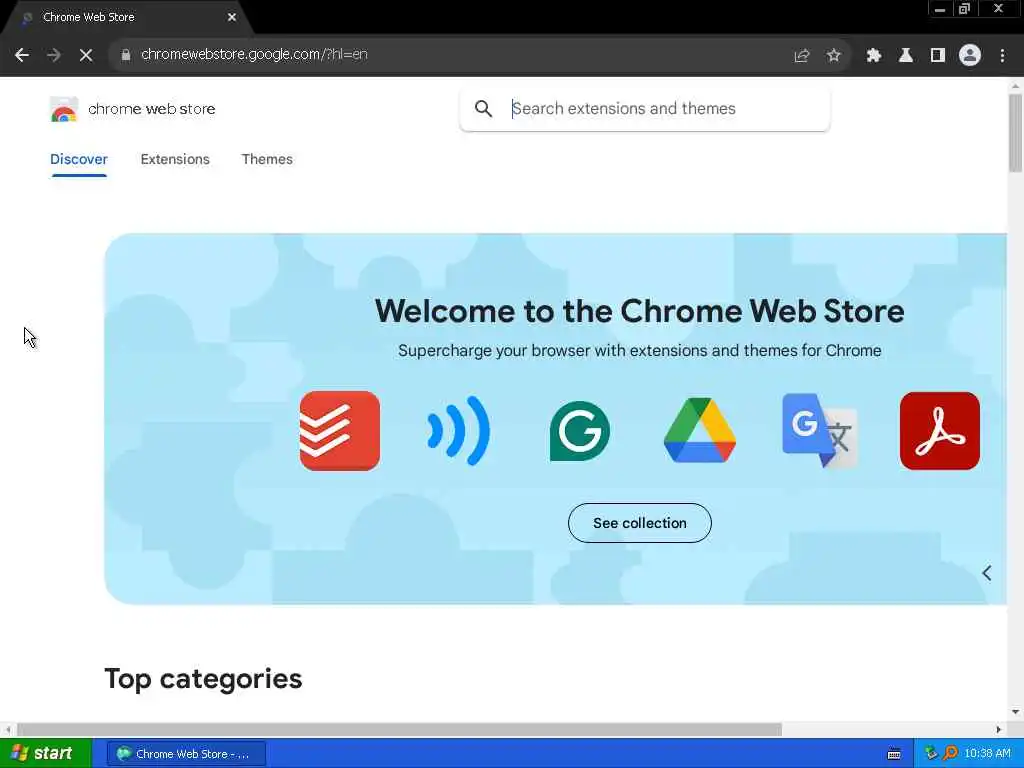Screen dimensions: 1024x768
Task: Click the Welcome to the Chrome Web Store heading
Action: (x=639, y=311)
